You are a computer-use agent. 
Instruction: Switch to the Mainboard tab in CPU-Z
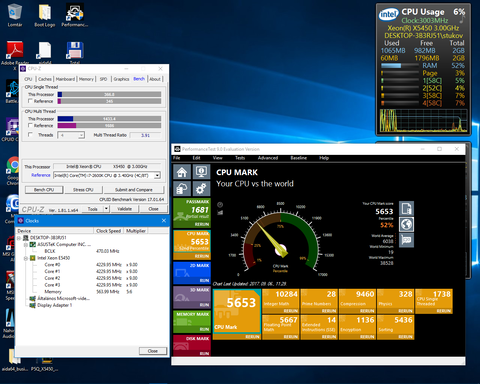[65, 79]
